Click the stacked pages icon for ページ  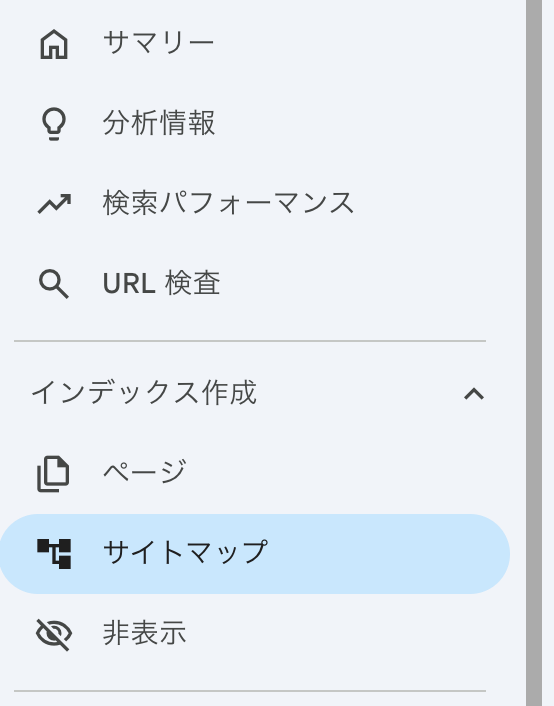(x=53, y=474)
